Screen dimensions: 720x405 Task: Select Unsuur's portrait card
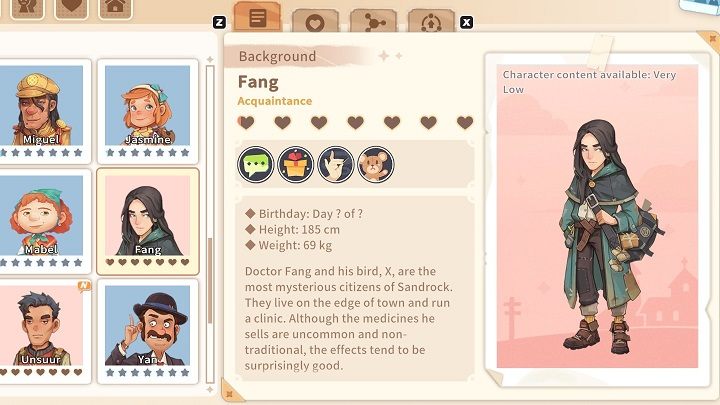tap(44, 332)
